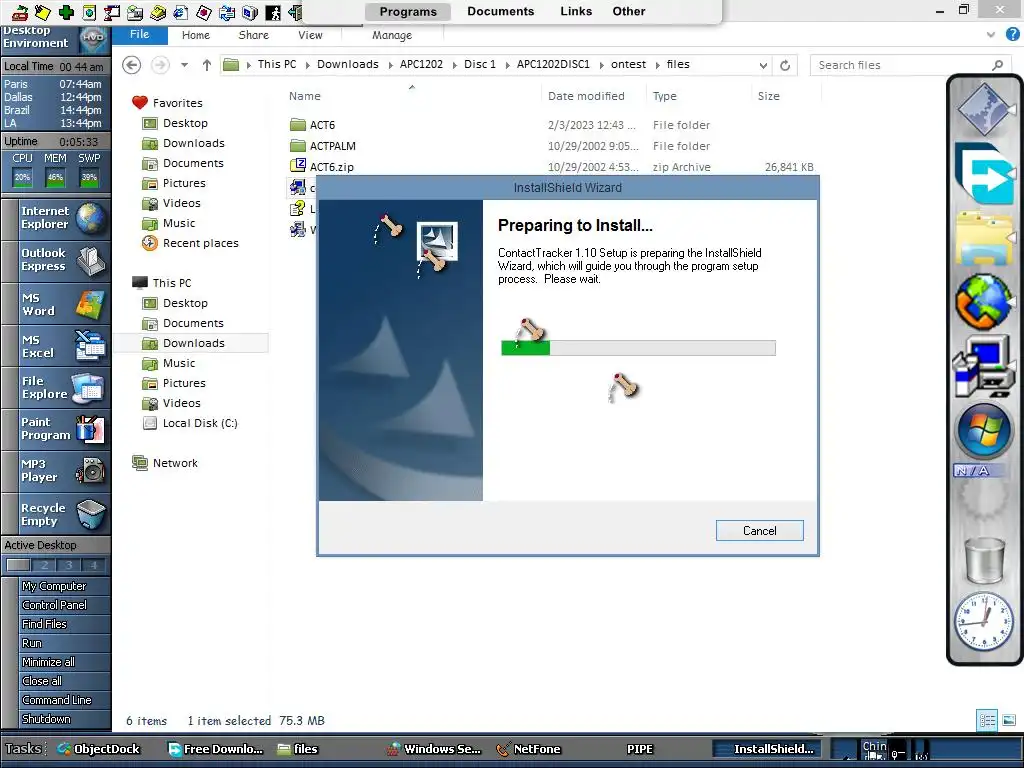Image resolution: width=1024 pixels, height=768 pixels.
Task: Click the MEM usage meter
Action: [56, 178]
